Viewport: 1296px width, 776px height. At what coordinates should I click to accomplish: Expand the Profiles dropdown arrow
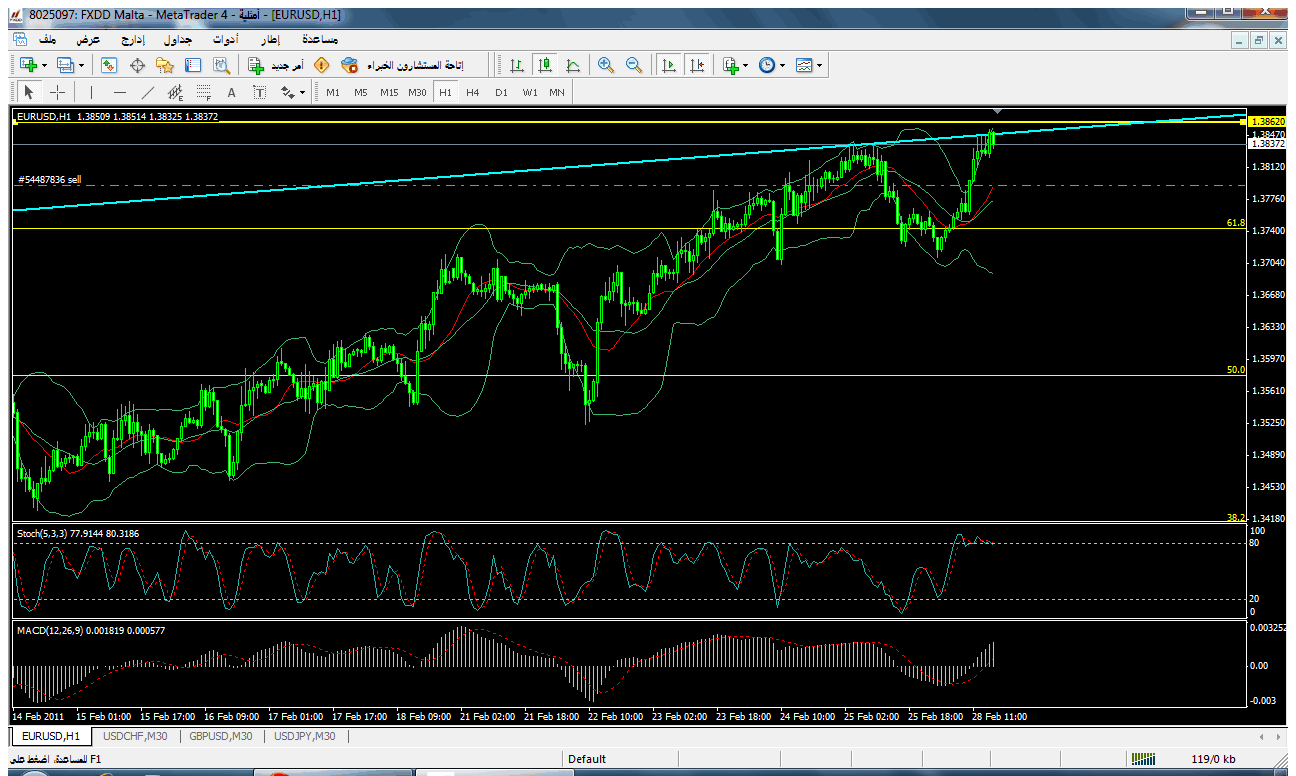(82, 65)
